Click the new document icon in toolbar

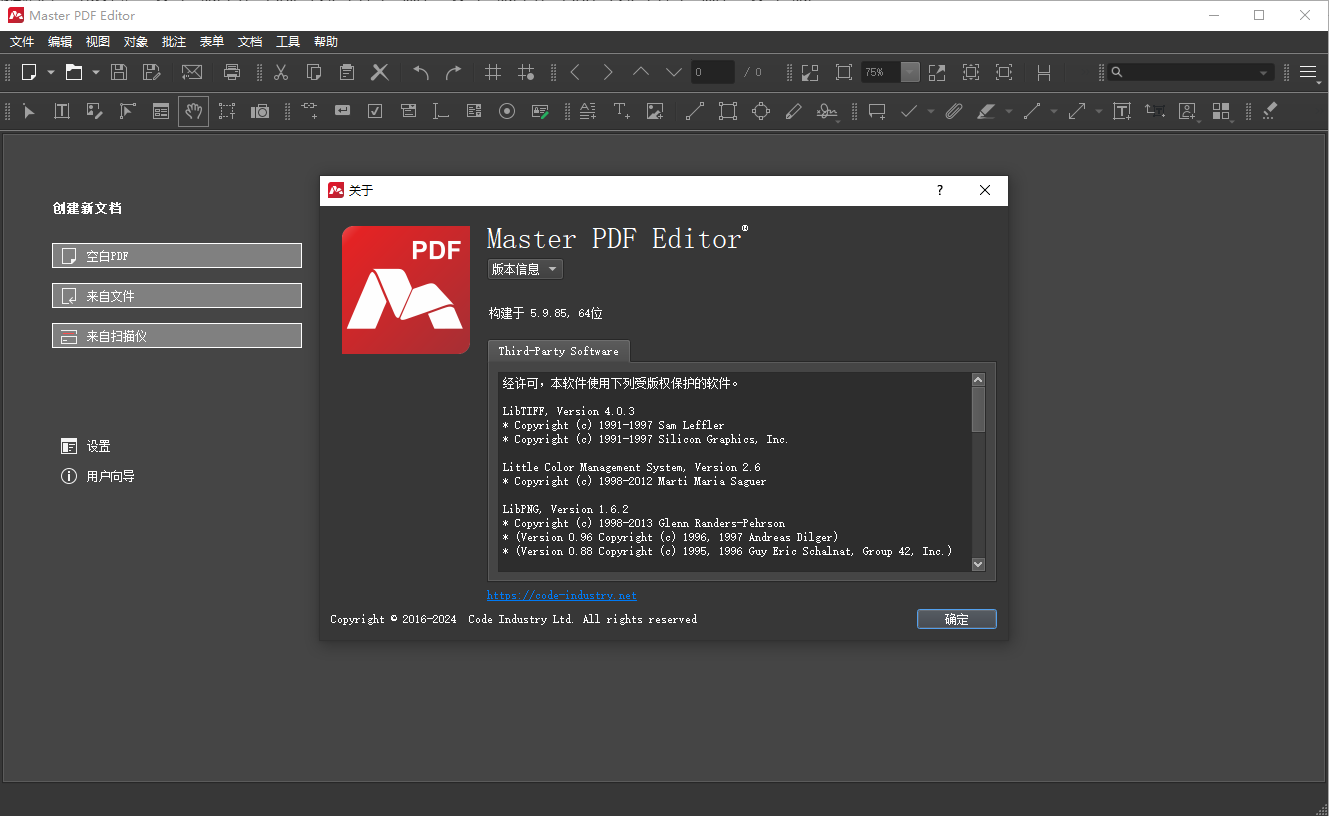(29, 72)
